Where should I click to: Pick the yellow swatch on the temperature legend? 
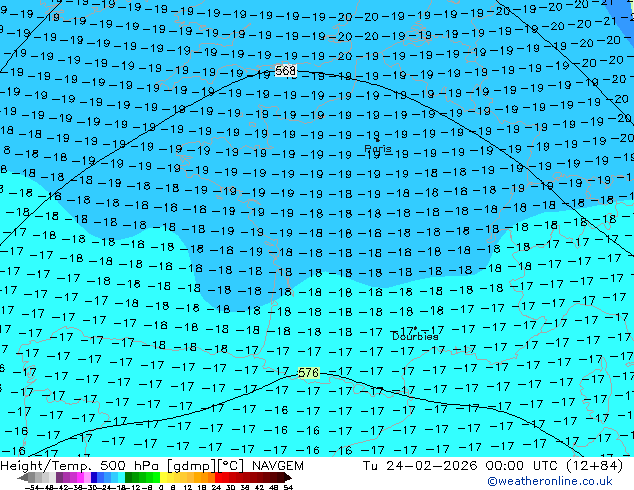coord(163,477)
